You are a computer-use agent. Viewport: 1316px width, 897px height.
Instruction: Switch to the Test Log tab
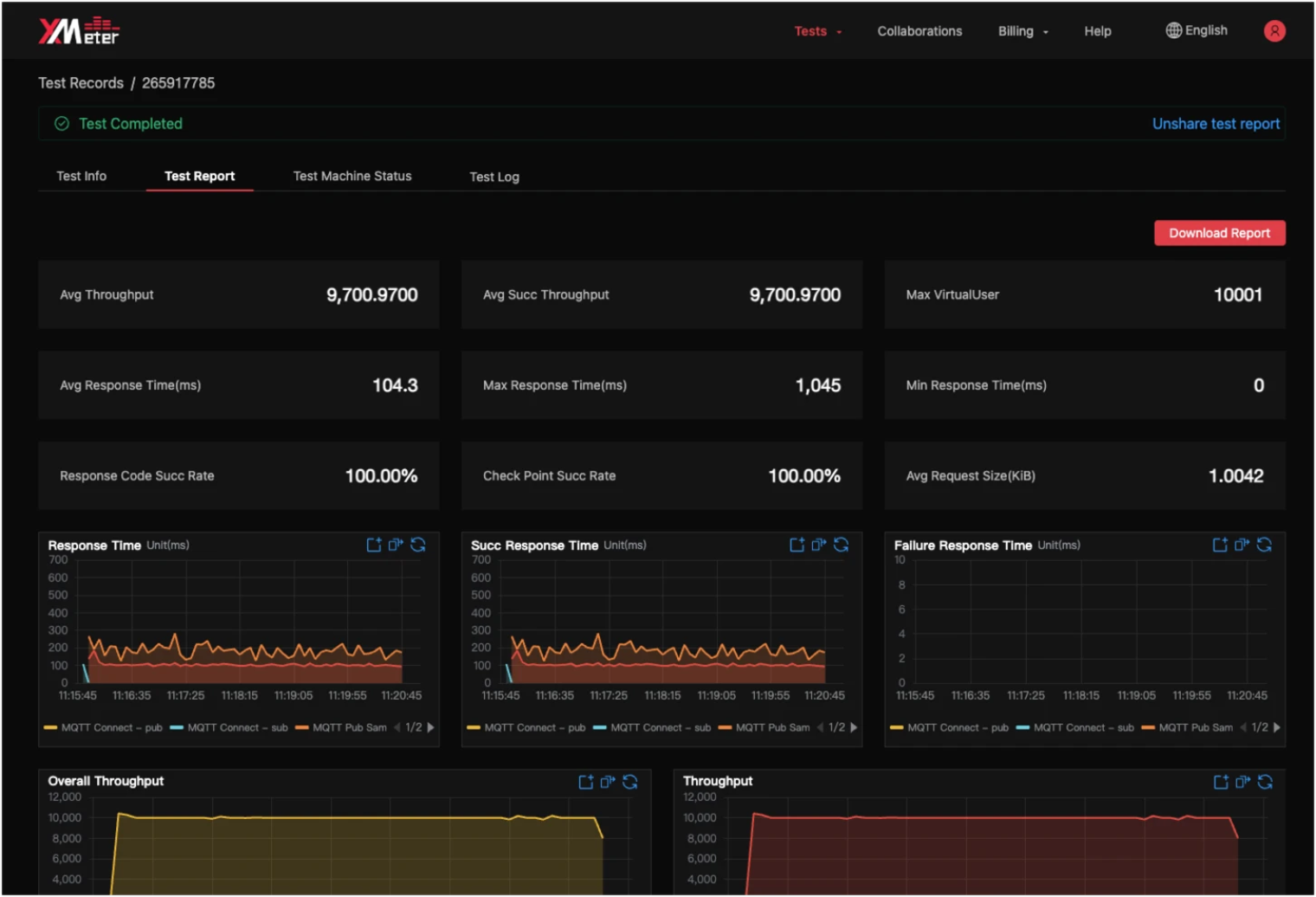(494, 177)
